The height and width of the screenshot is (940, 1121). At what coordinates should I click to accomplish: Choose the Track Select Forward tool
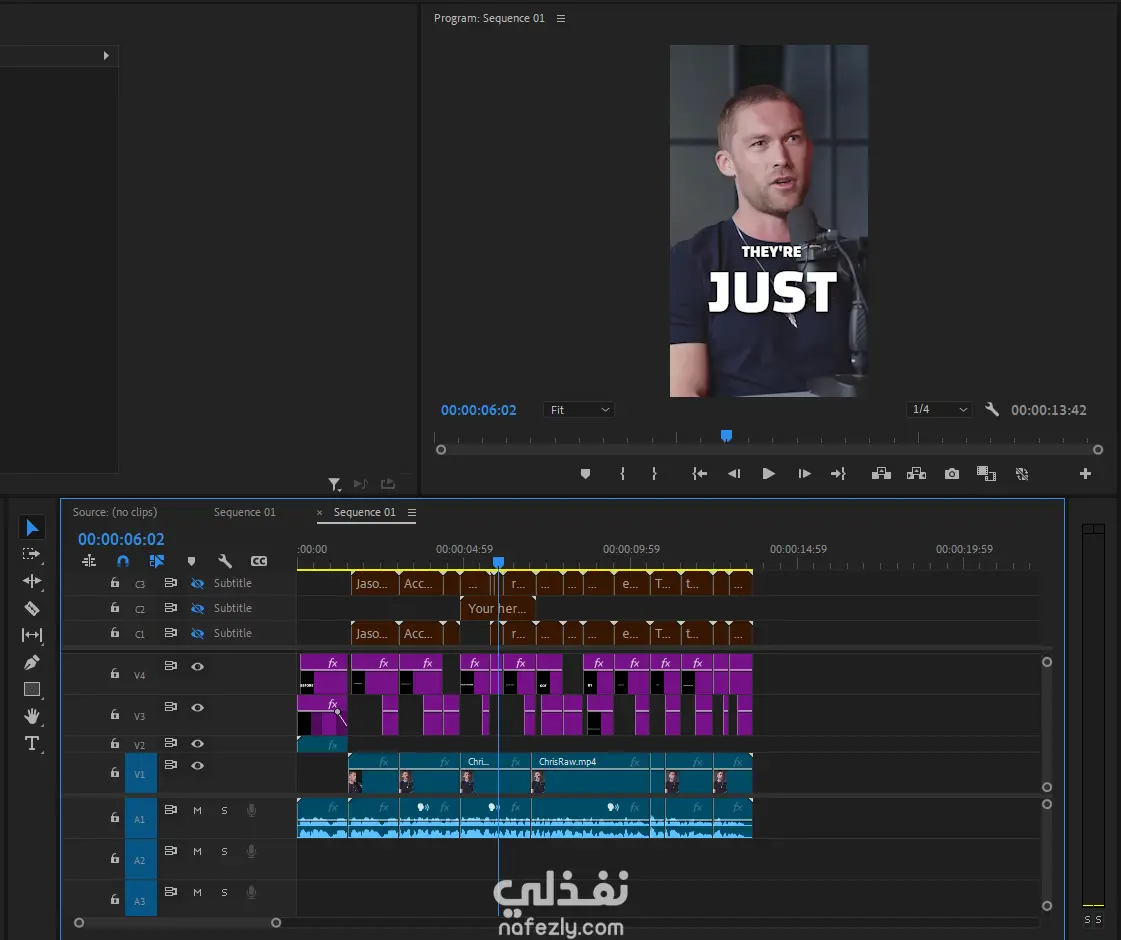click(32, 554)
